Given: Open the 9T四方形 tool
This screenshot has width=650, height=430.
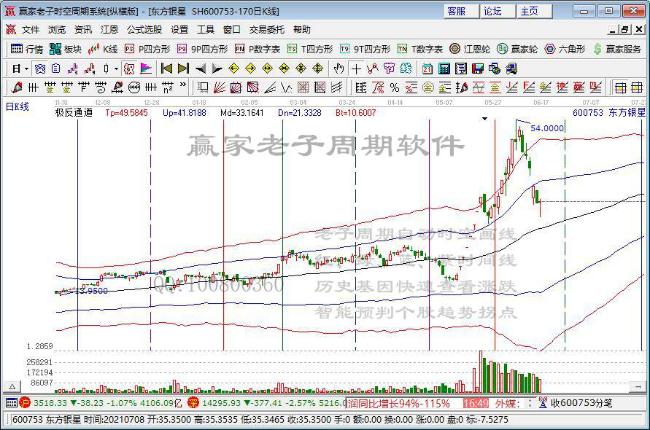Looking at the screenshot, I should (x=365, y=49).
